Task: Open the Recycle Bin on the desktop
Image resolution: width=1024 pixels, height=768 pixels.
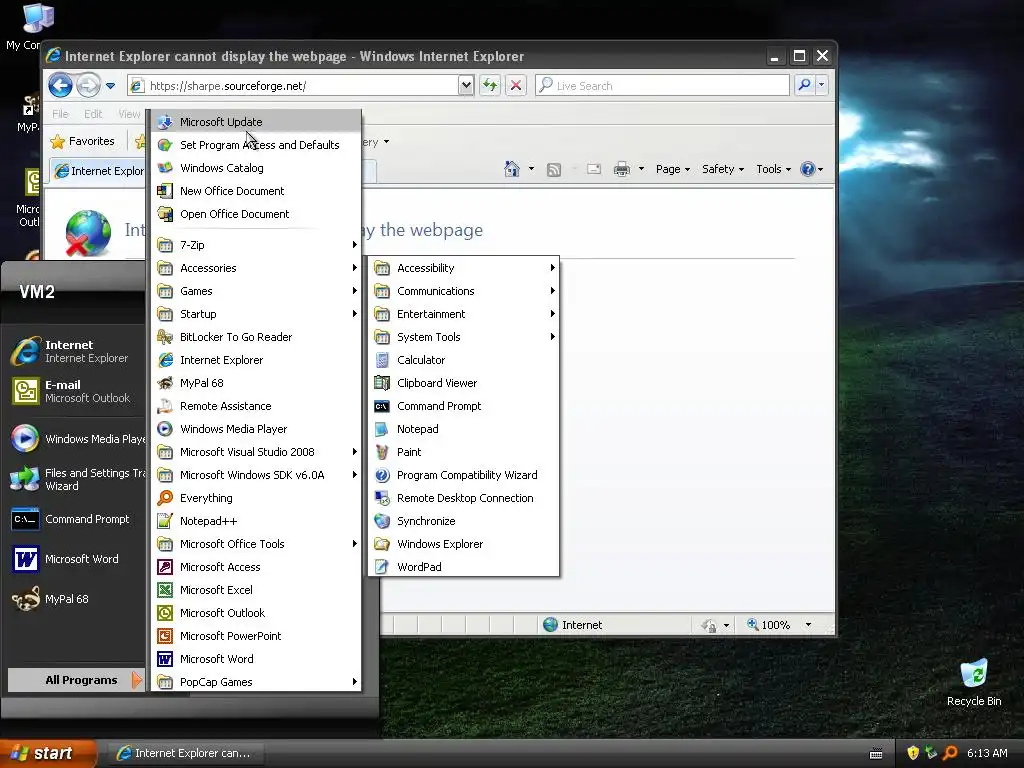Action: pos(974,682)
